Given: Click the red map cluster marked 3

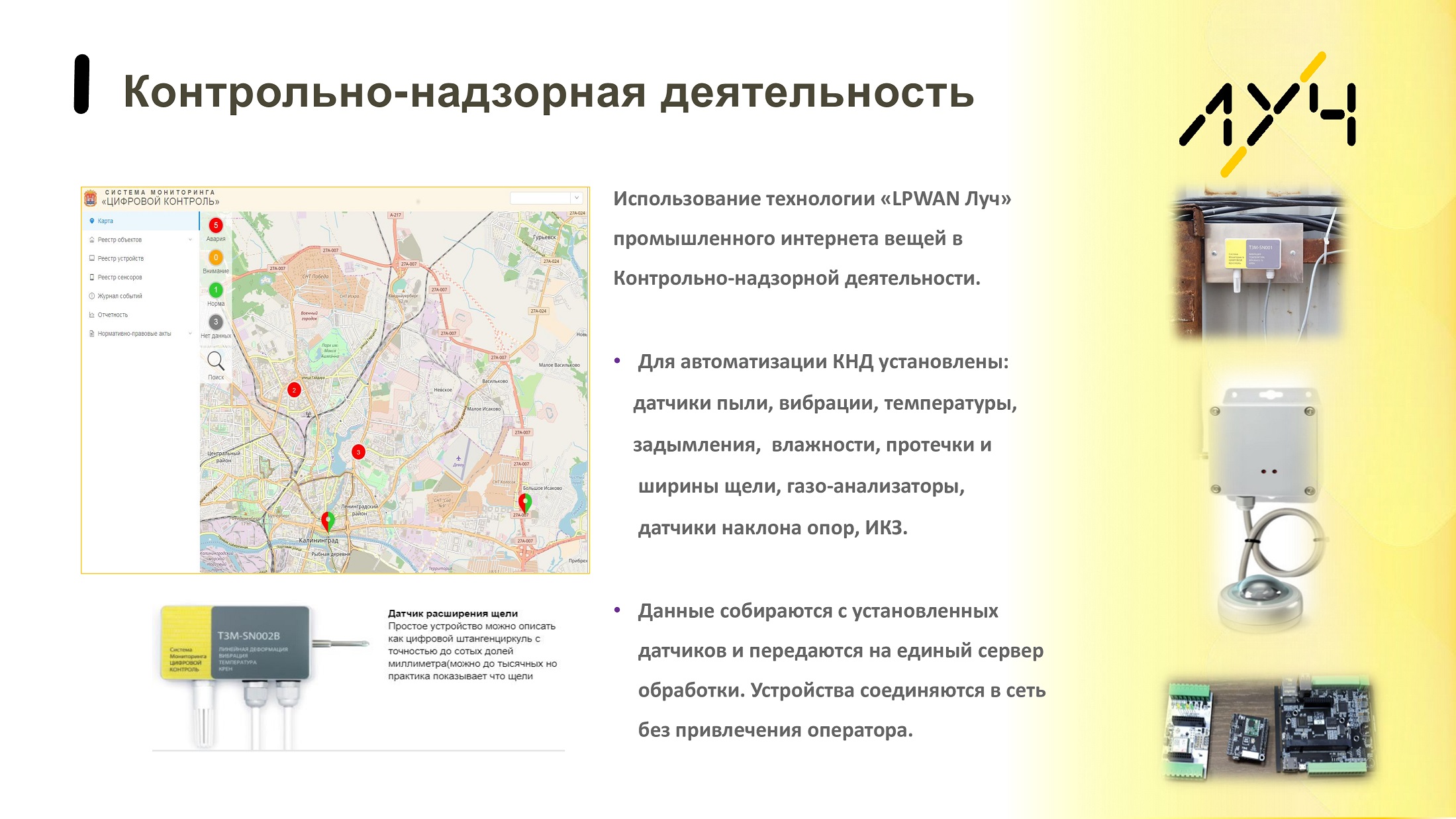Looking at the screenshot, I should pyautogui.click(x=358, y=452).
